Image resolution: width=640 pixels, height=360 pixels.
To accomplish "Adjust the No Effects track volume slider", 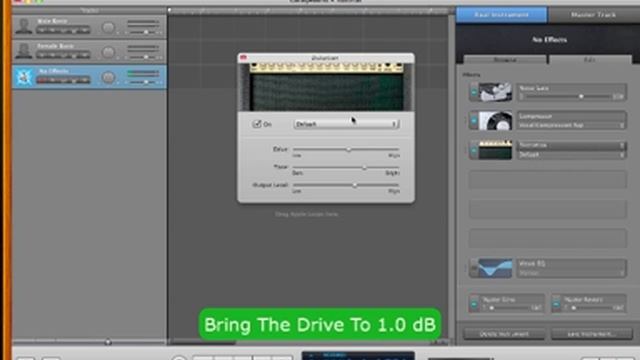I will [146, 82].
